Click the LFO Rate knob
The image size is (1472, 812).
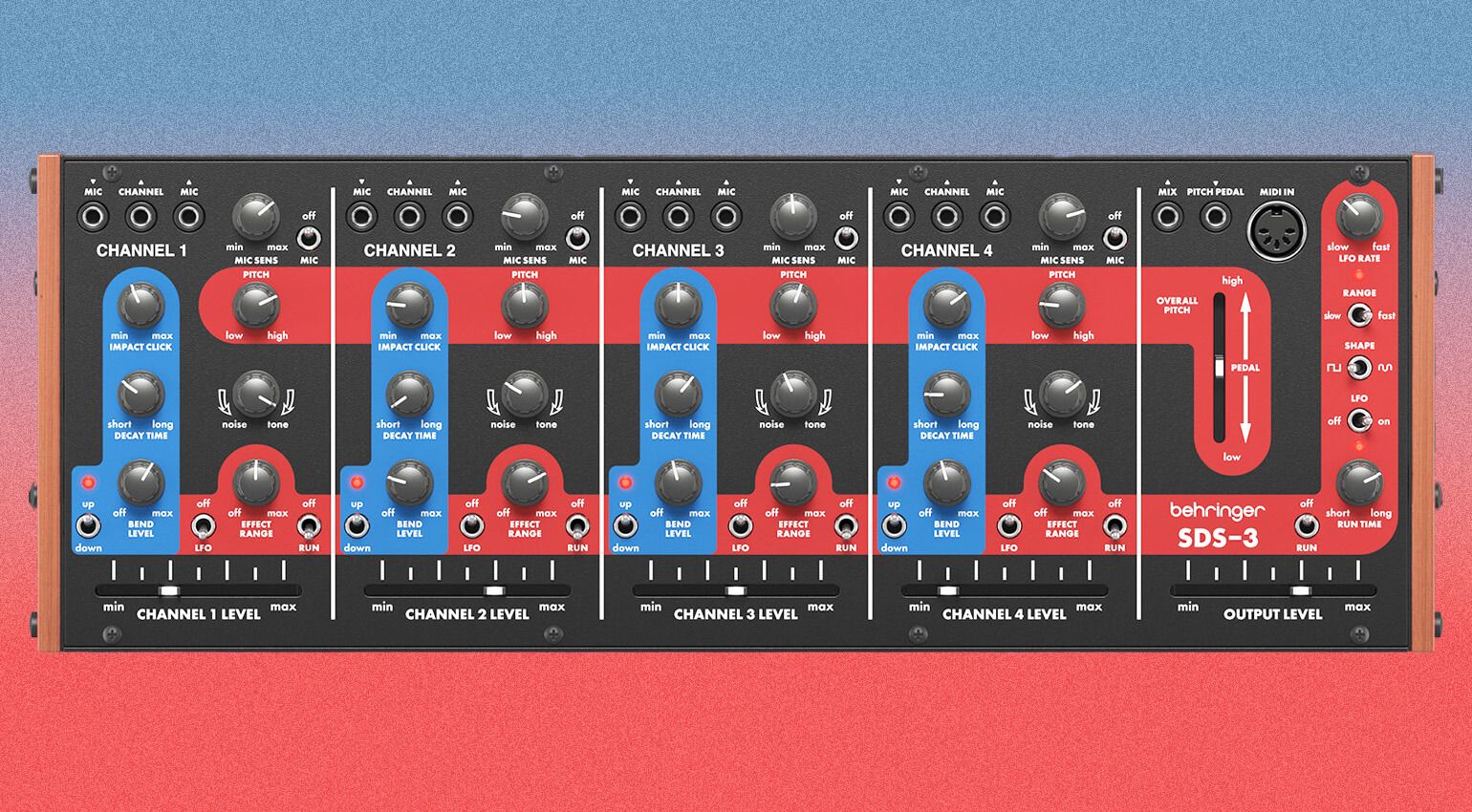click(x=1358, y=217)
